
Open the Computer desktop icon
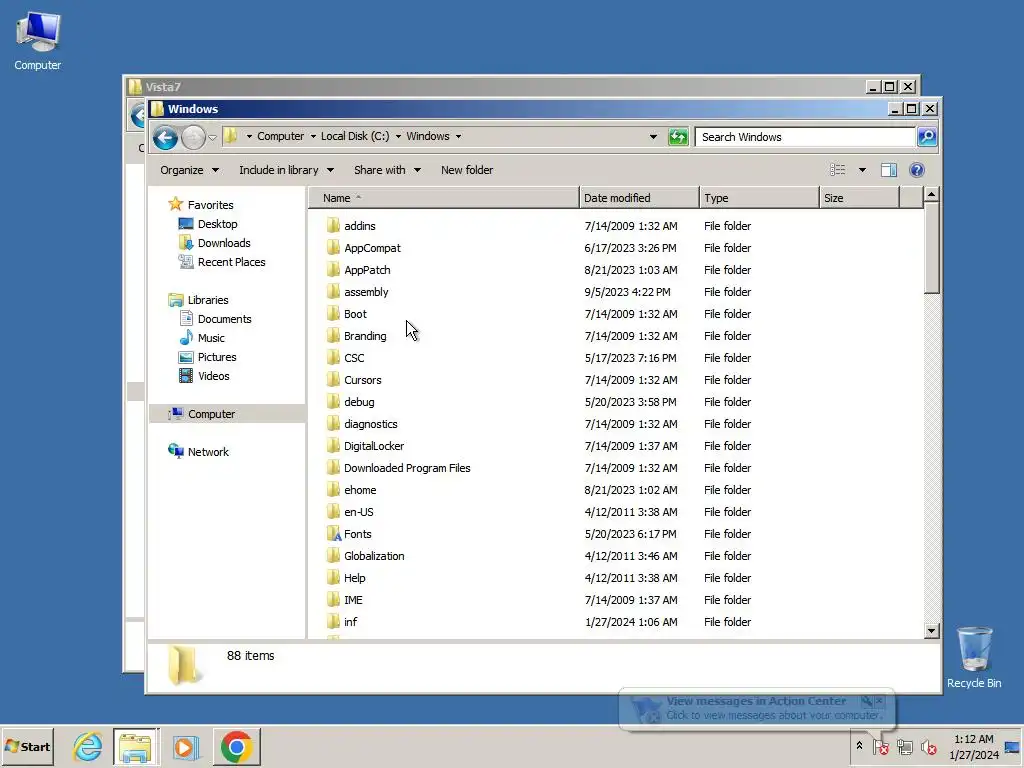pos(37,40)
